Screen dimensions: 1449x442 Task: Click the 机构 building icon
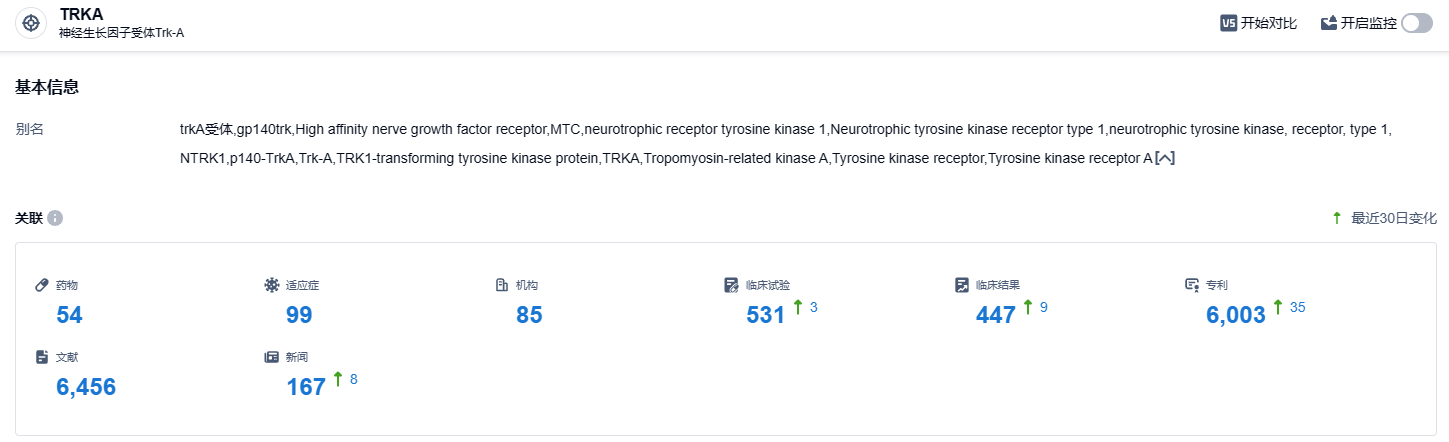click(502, 285)
